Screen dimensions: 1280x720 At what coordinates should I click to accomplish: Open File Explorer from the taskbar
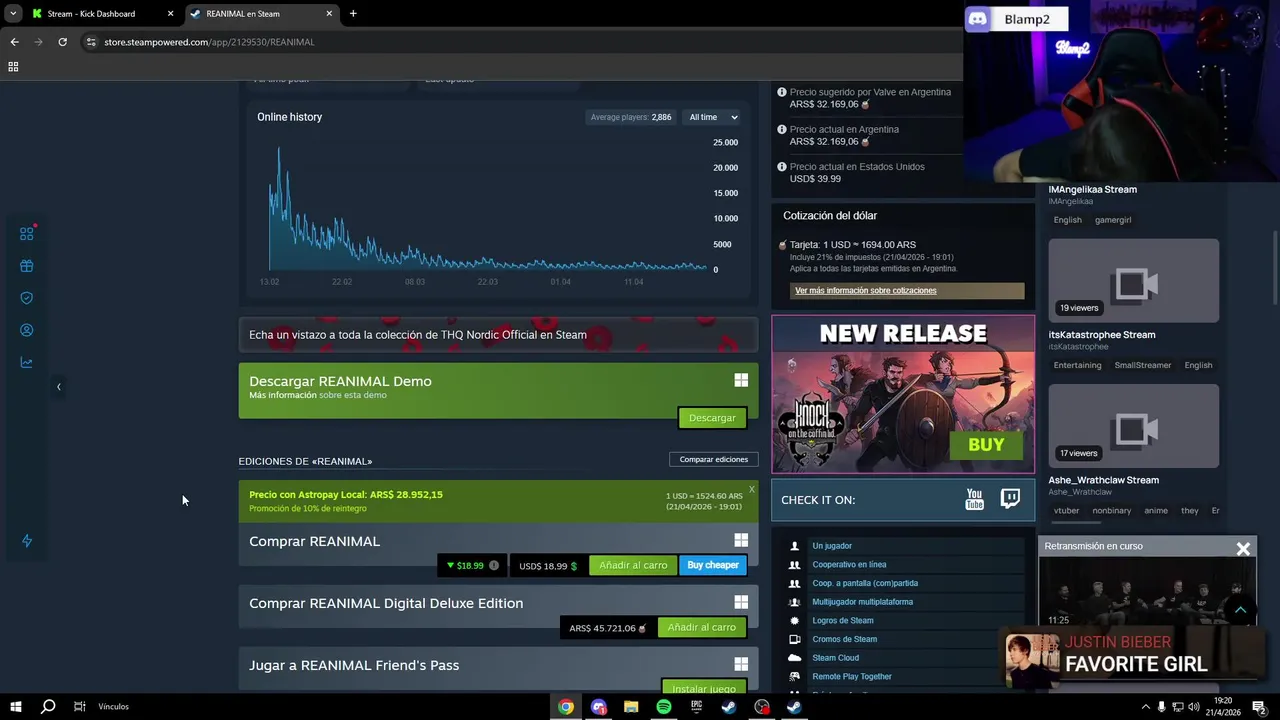point(631,707)
